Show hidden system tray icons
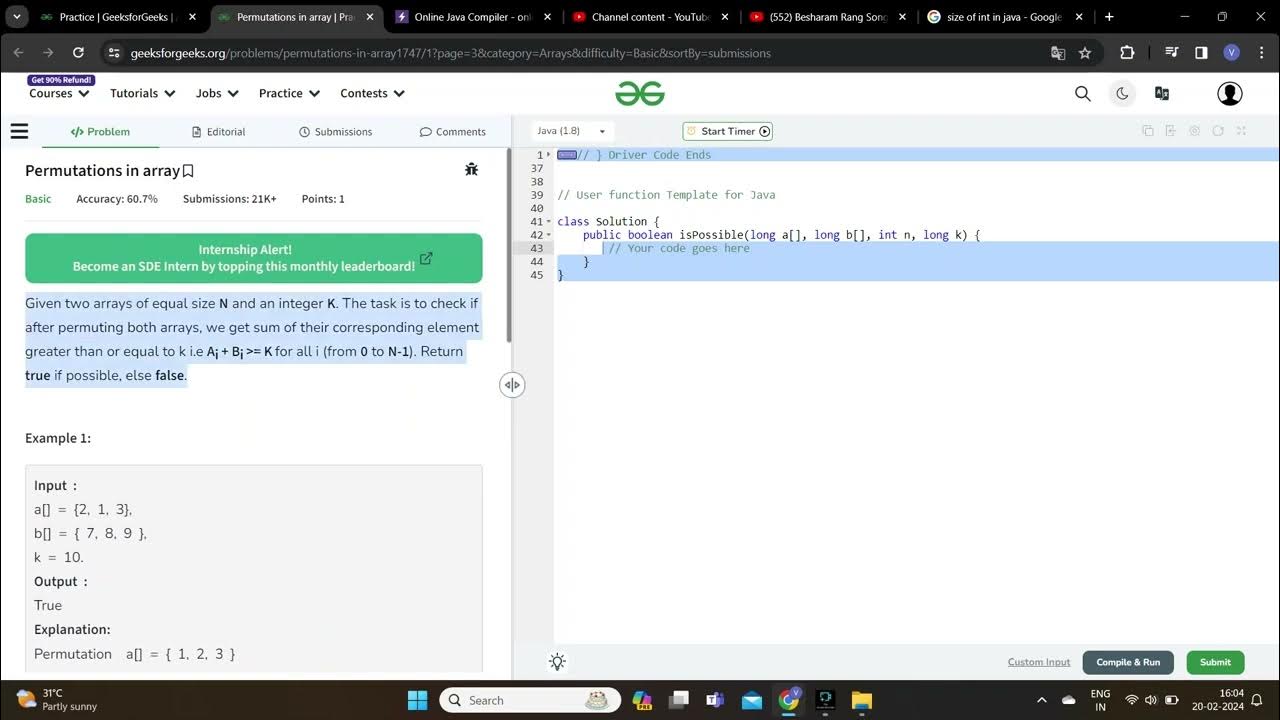The image size is (1280, 720). click(x=1041, y=700)
